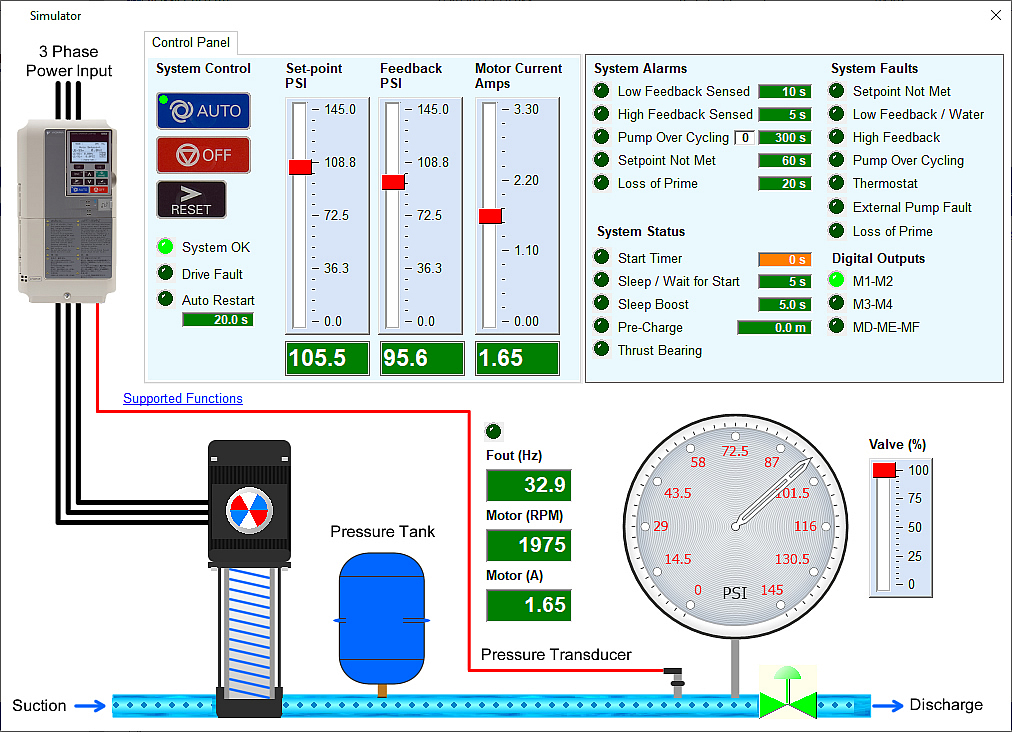Toggle the Thermostat fault indicator
The image size is (1012, 732).
(837, 183)
